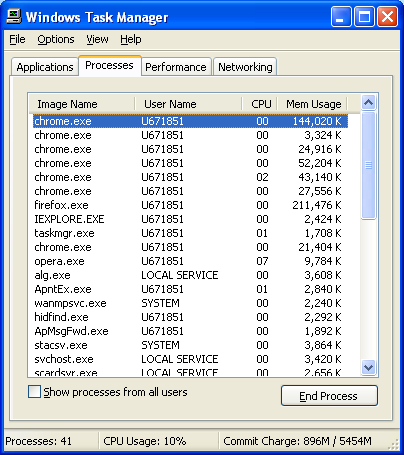Select the ApMsgFwd.exe process
The width and height of the screenshot is (404, 455).
[x=190, y=331]
